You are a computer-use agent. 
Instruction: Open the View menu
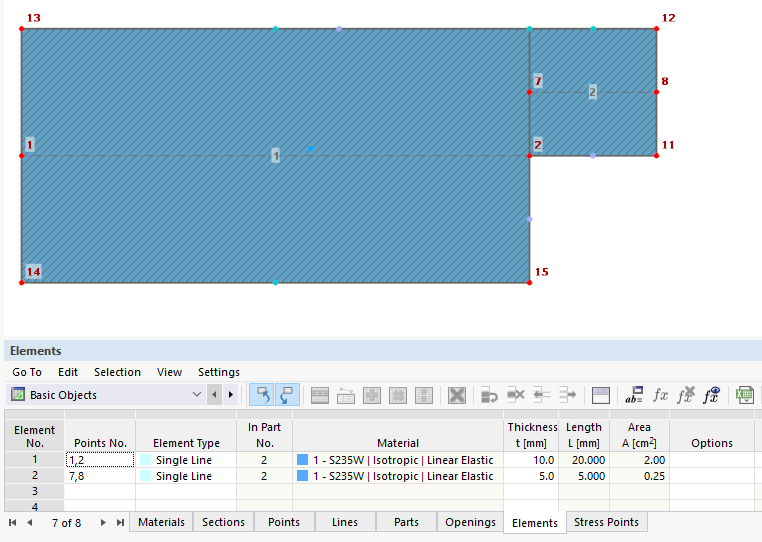[x=169, y=372]
